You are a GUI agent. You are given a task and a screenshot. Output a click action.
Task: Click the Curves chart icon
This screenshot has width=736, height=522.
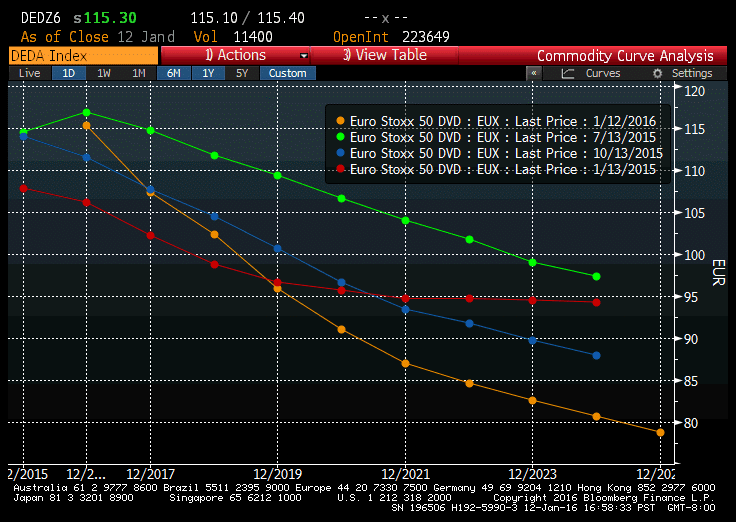pos(567,73)
